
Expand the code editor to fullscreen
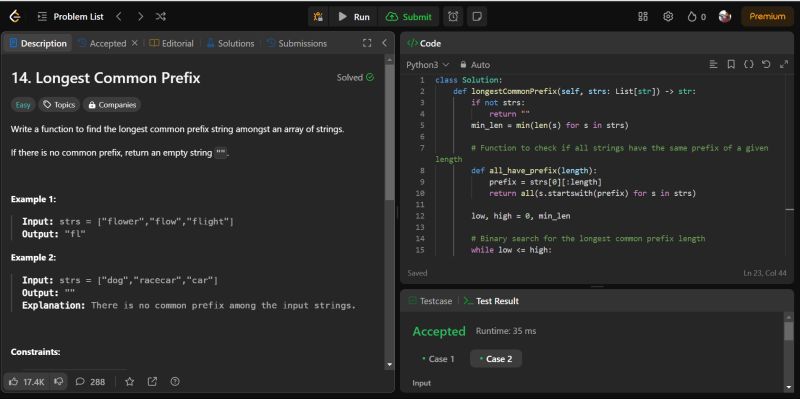[x=784, y=65]
